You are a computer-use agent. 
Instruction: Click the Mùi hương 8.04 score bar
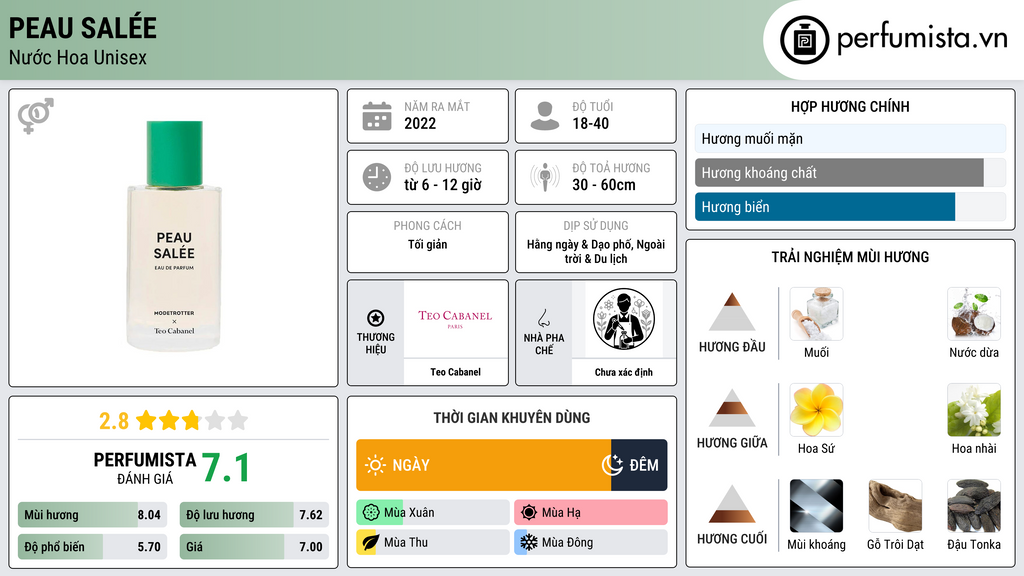93,515
